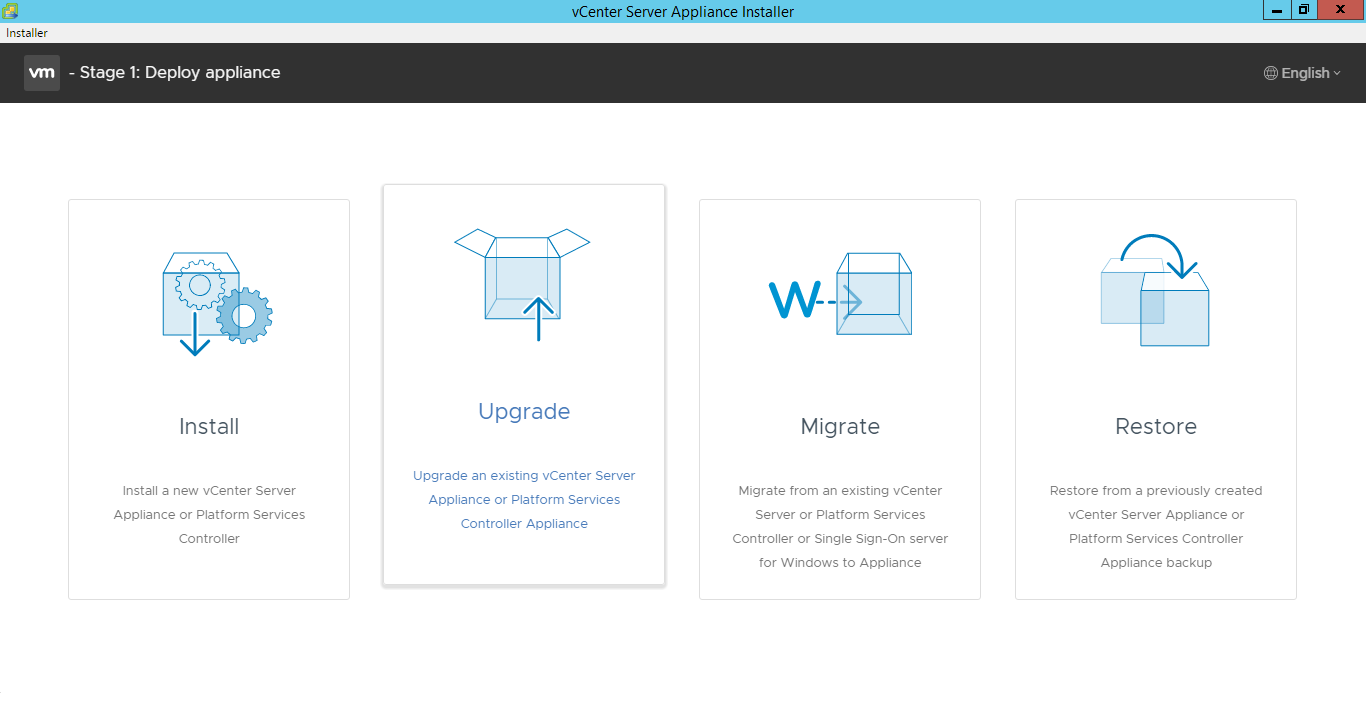This screenshot has height=723, width=1366.
Task: Click the Upgrade open-box icon
Action: [523, 280]
